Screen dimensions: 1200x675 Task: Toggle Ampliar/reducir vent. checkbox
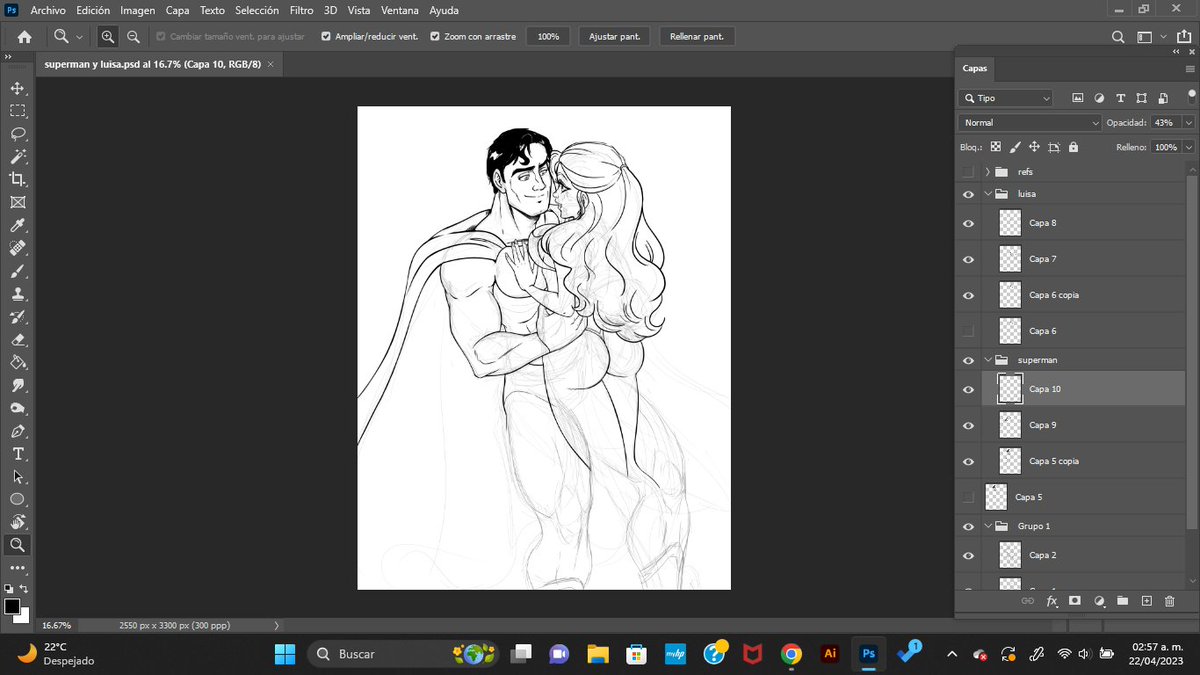coord(326,36)
